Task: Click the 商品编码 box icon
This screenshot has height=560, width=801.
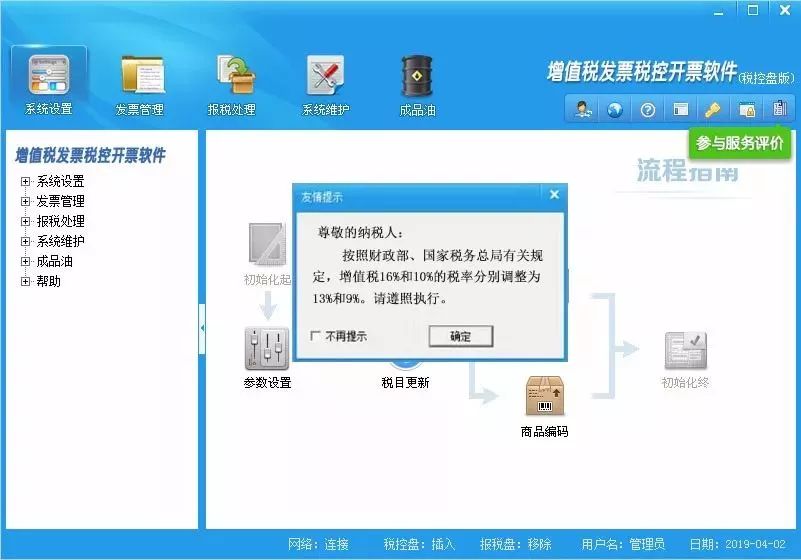Action: (545, 397)
